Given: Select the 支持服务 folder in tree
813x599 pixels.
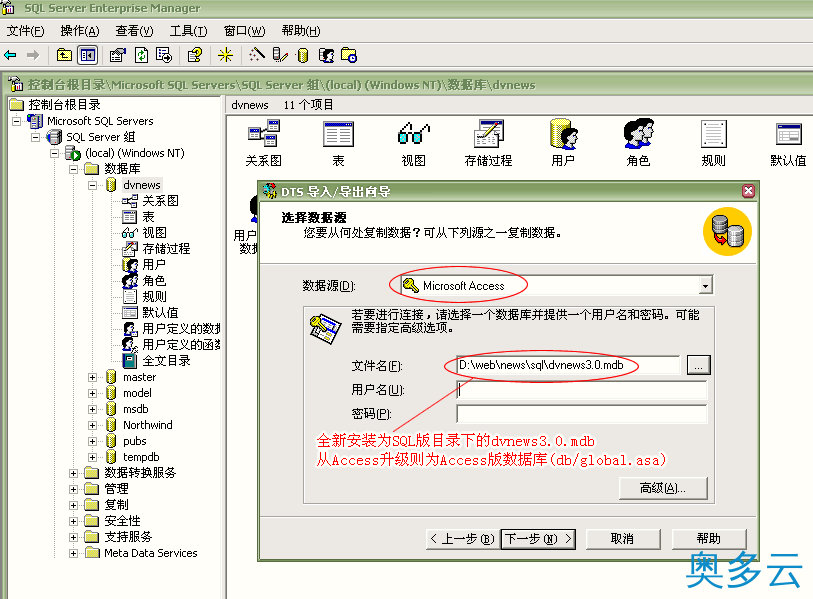Looking at the screenshot, I should (x=128, y=537).
